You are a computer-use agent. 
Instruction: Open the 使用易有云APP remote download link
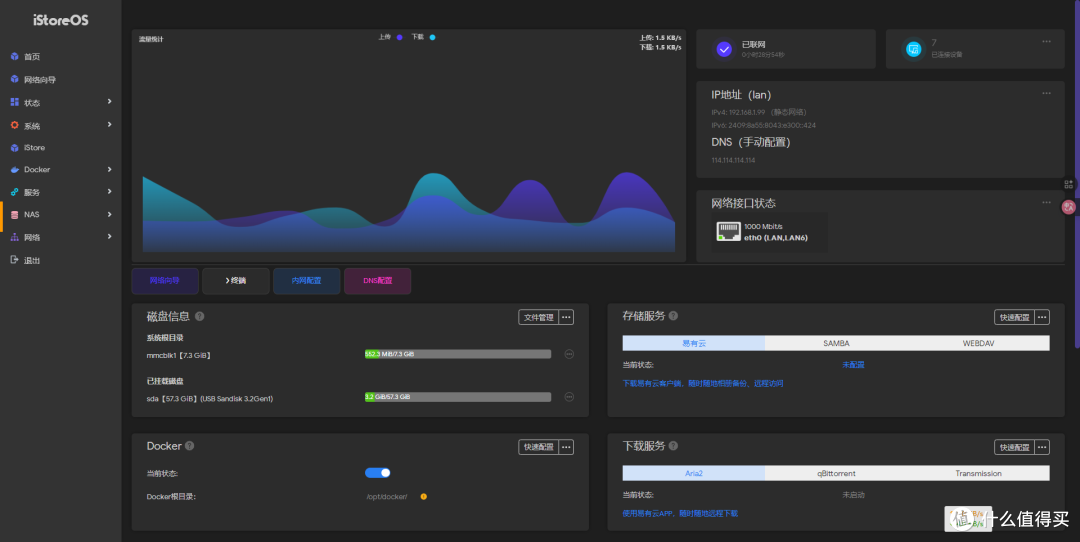(680, 513)
